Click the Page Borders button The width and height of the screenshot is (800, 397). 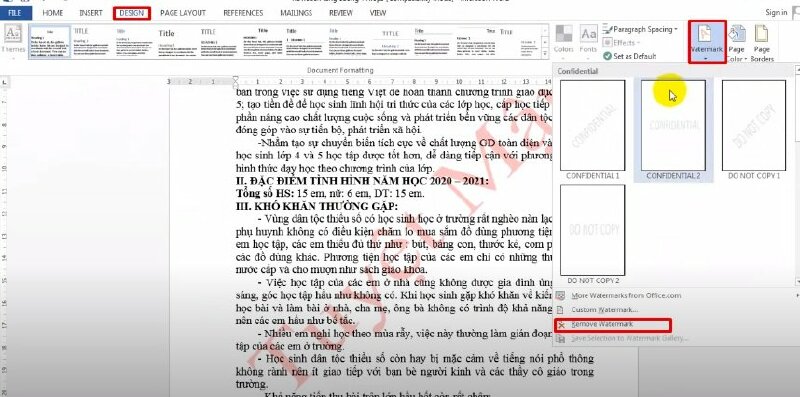762,43
